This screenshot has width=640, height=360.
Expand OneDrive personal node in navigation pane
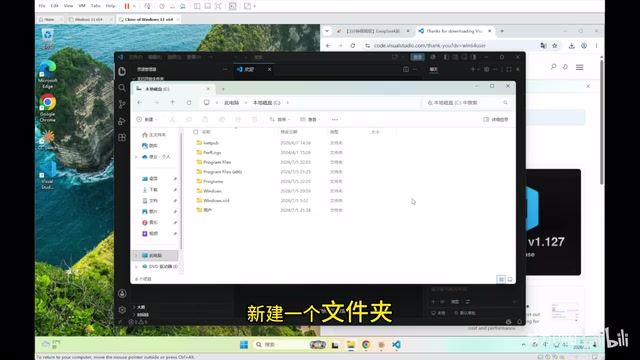[x=136, y=157]
